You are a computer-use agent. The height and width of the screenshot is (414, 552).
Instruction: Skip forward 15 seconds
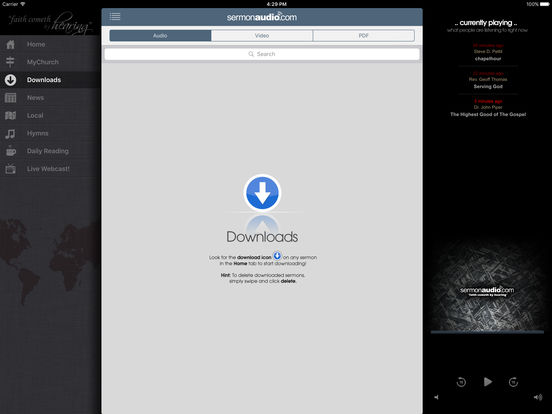click(513, 382)
